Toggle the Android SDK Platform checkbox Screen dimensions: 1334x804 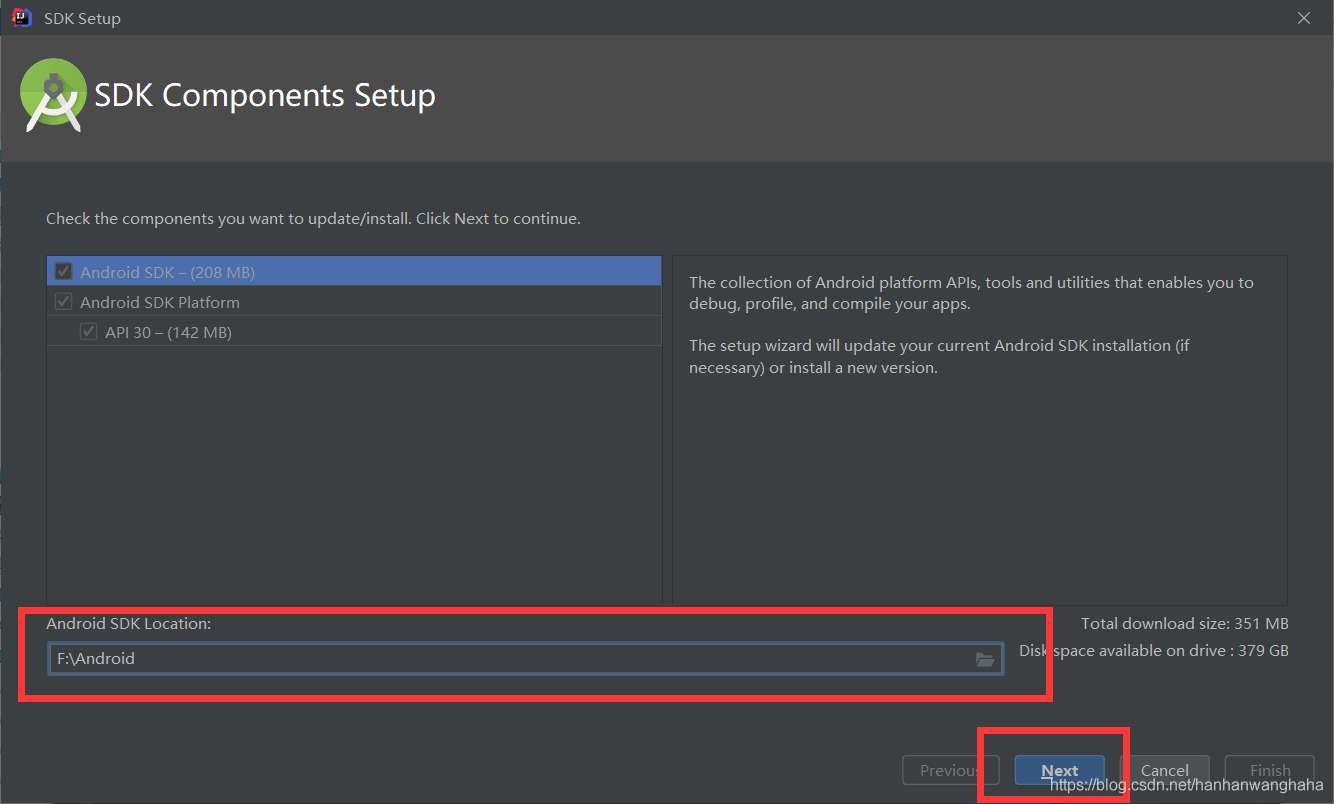pyautogui.click(x=63, y=301)
